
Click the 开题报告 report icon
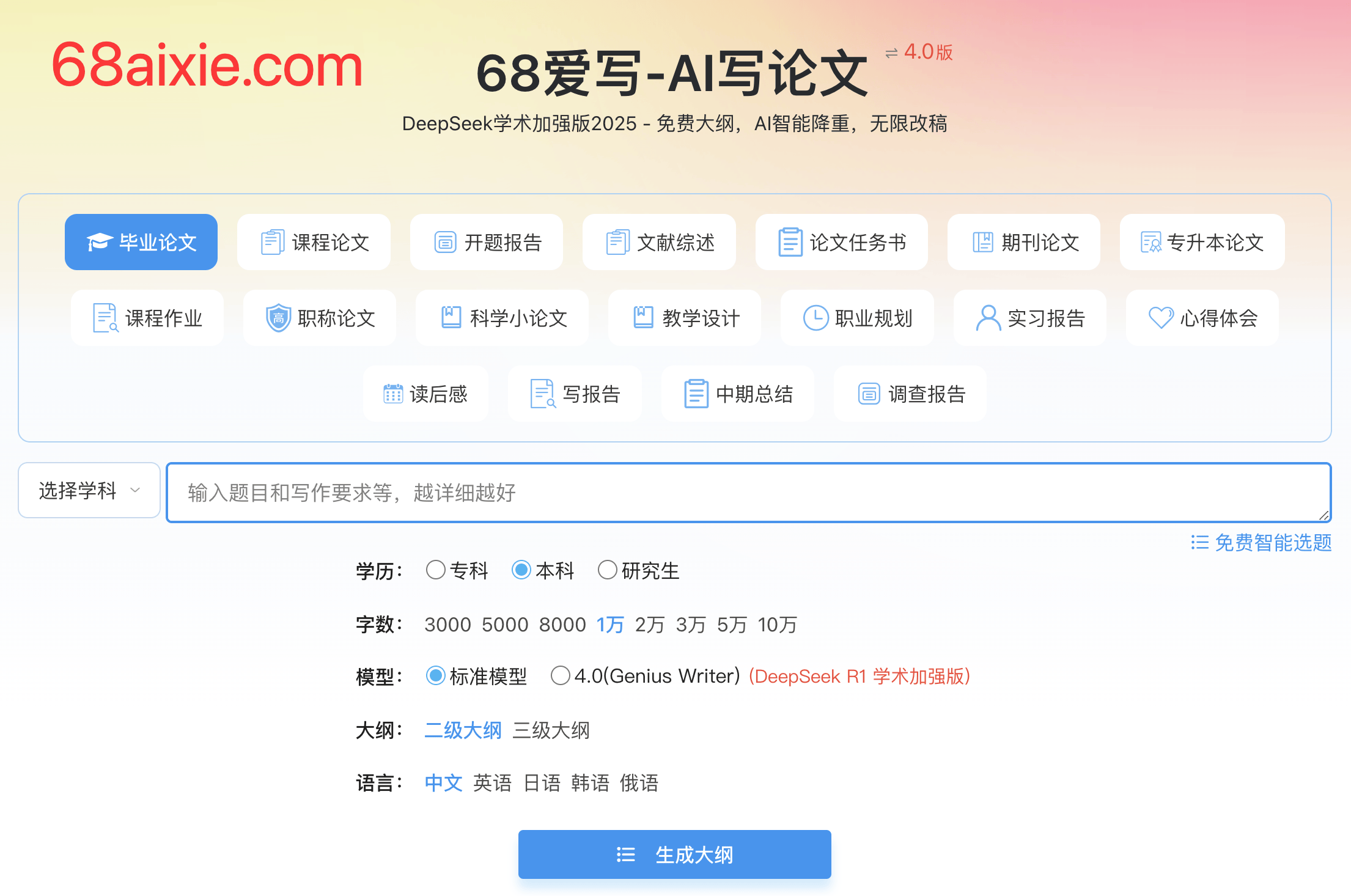(x=446, y=241)
